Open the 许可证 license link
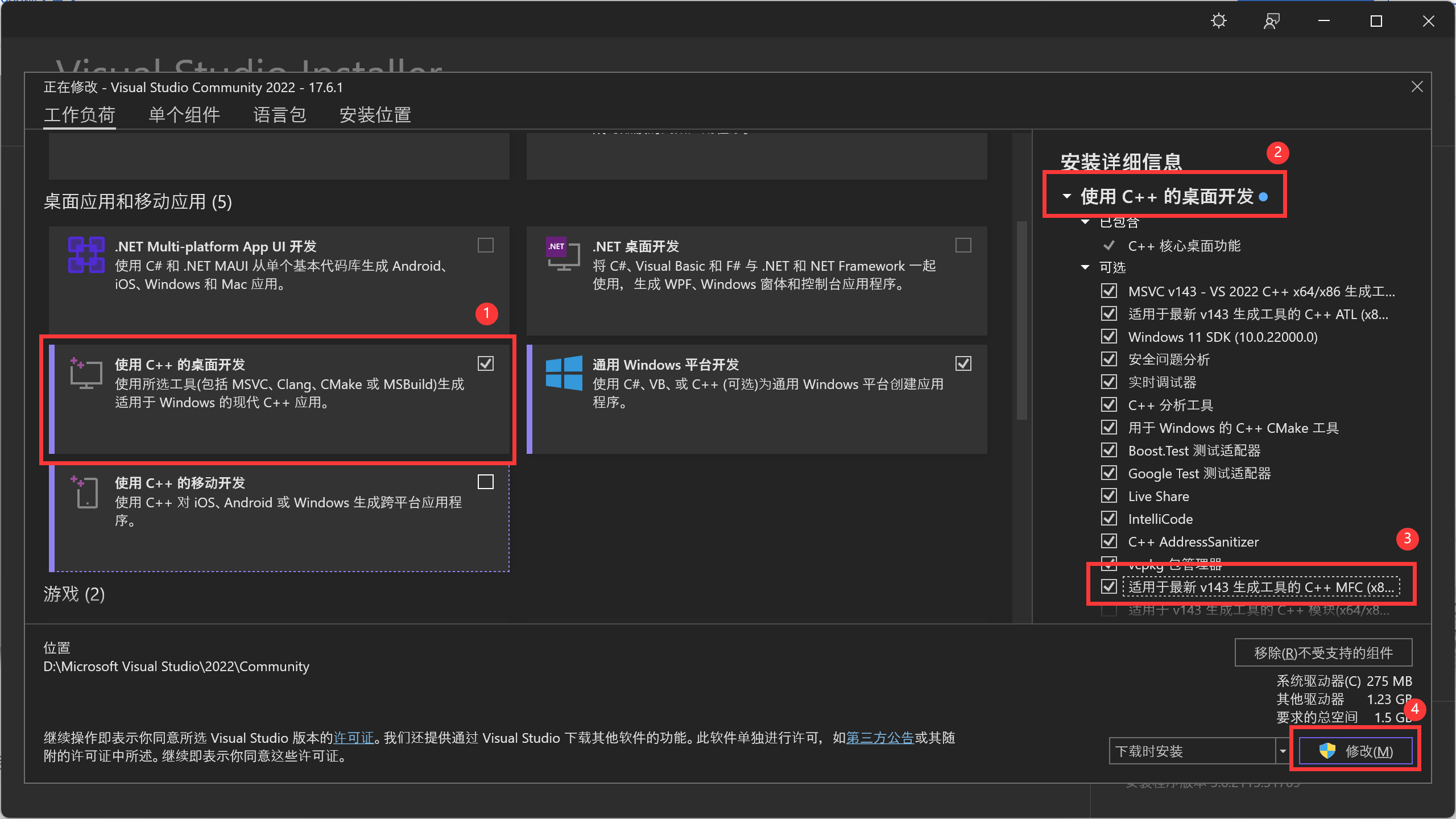Image resolution: width=1456 pixels, height=819 pixels. coord(353,738)
